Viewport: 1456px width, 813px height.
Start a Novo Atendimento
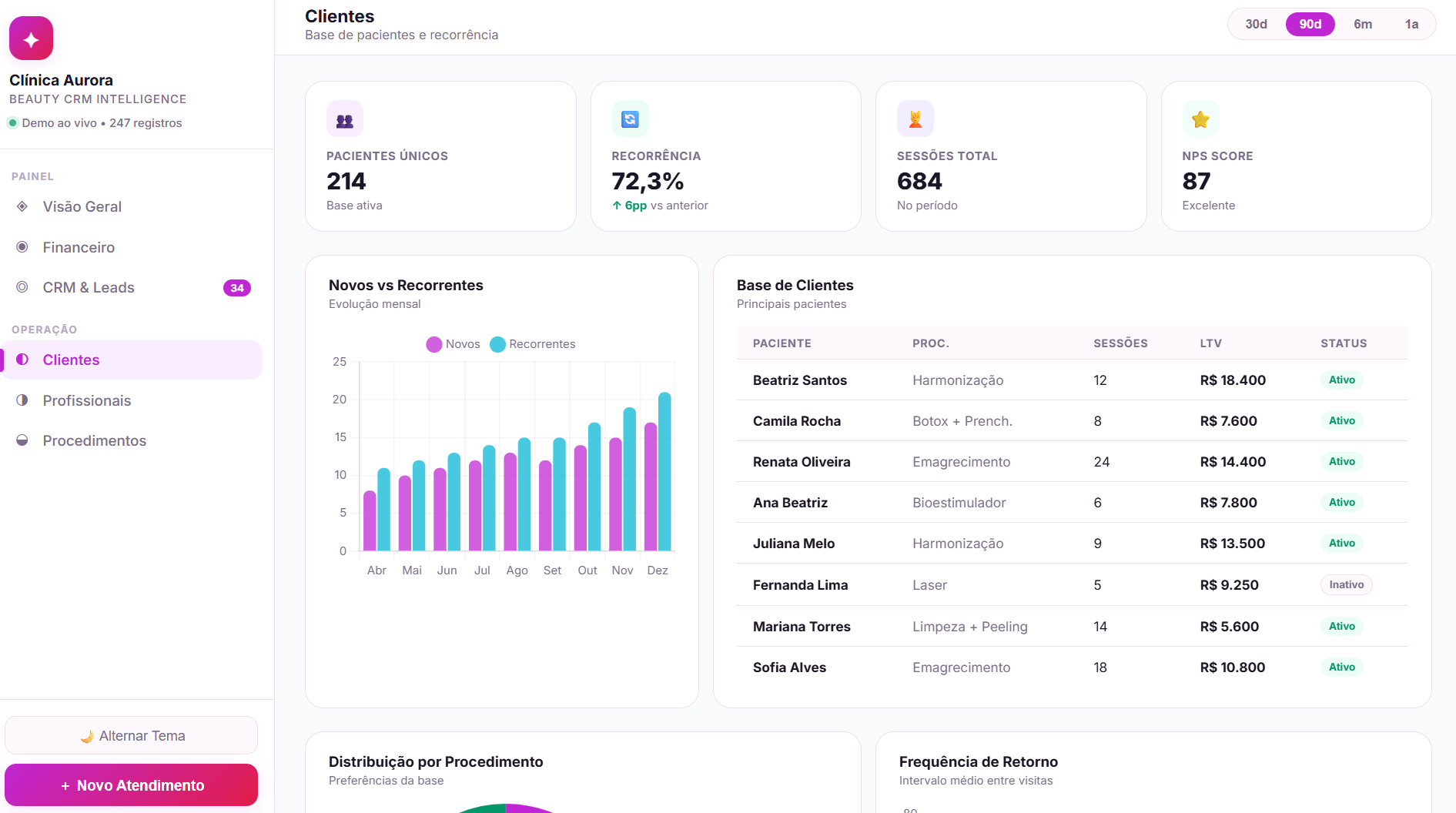pos(132,785)
